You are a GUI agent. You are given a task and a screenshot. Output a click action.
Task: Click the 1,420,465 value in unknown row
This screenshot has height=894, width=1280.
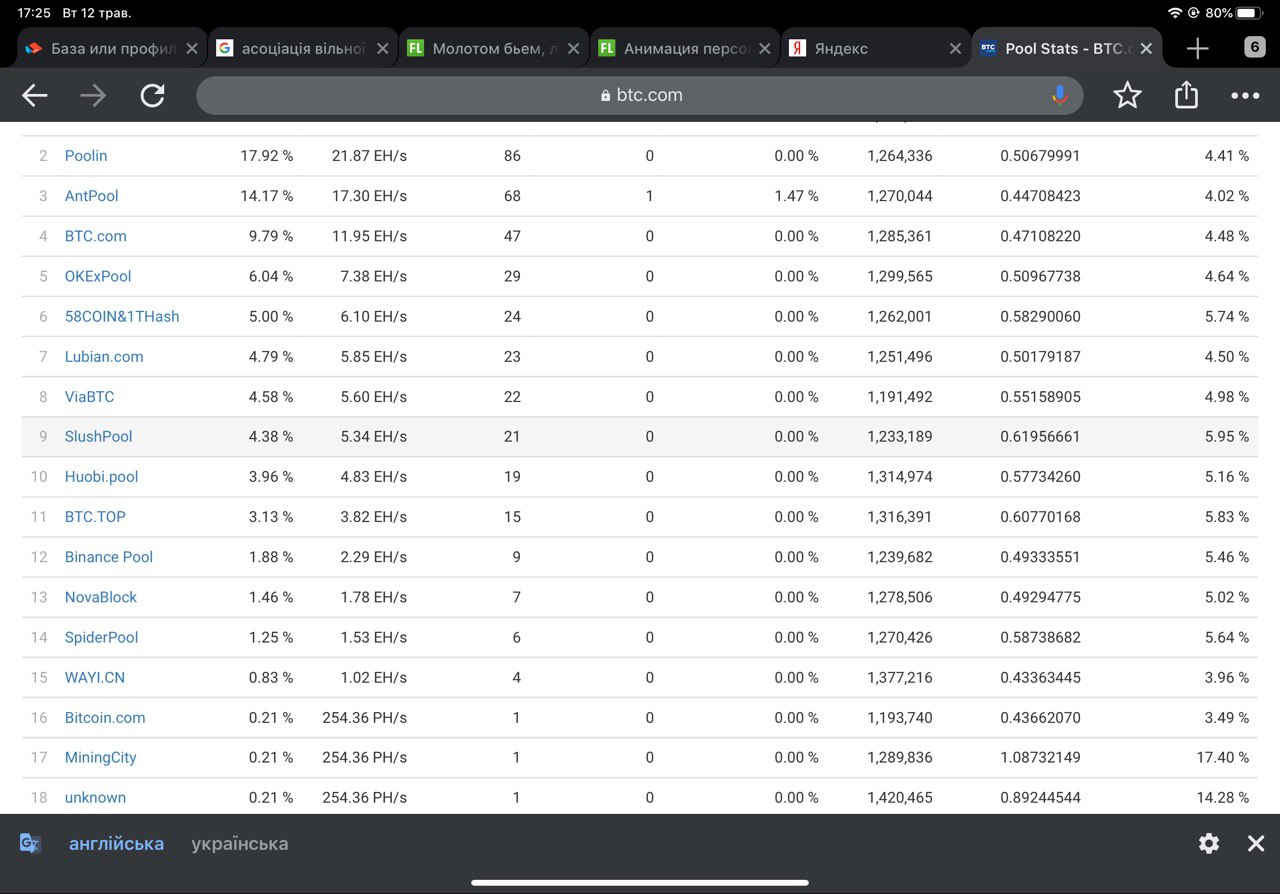pyautogui.click(x=900, y=797)
